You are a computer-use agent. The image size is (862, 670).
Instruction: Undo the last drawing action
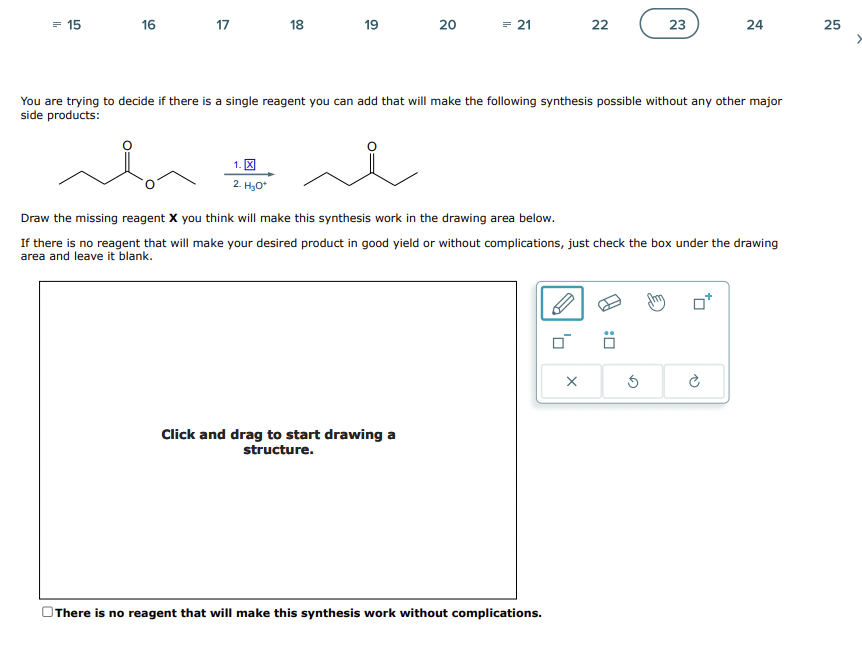[632, 381]
